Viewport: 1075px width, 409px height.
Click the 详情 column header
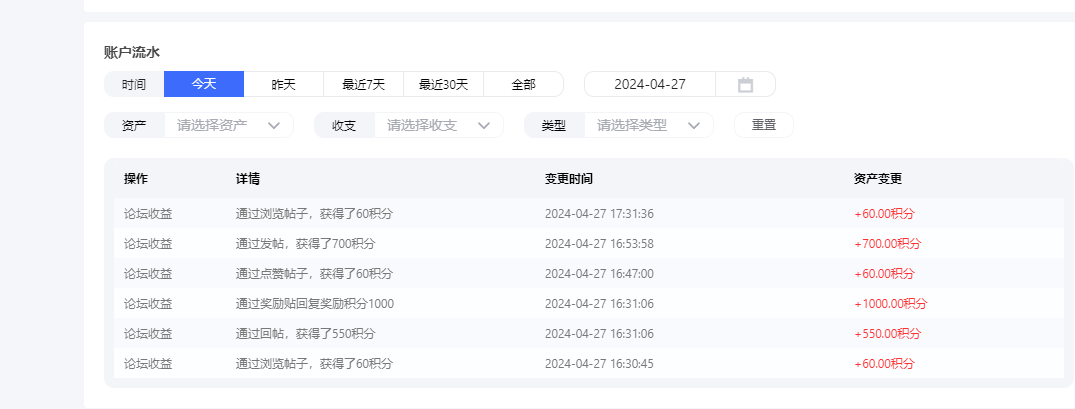pos(247,179)
